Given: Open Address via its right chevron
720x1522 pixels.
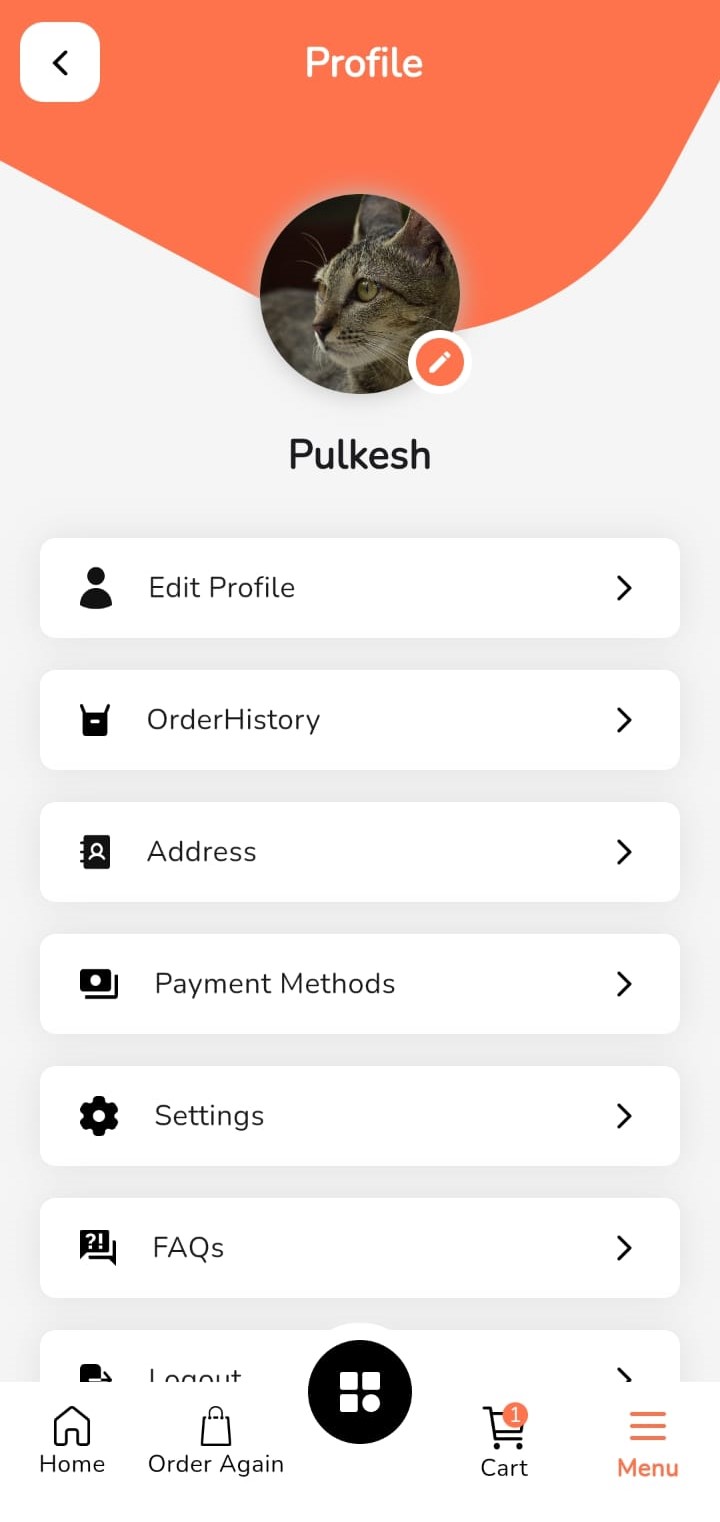Looking at the screenshot, I should click(624, 852).
